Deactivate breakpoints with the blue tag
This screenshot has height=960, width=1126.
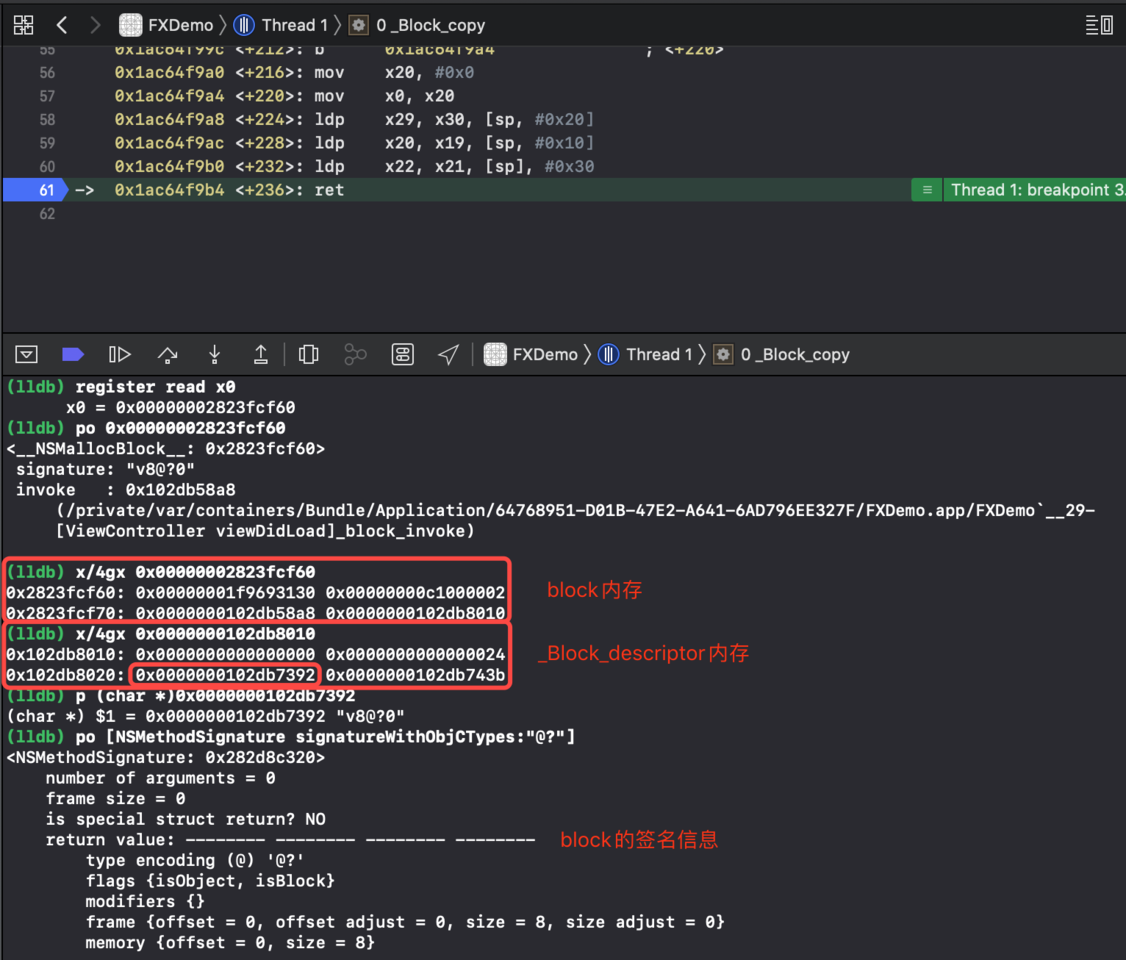pyautogui.click(x=73, y=354)
